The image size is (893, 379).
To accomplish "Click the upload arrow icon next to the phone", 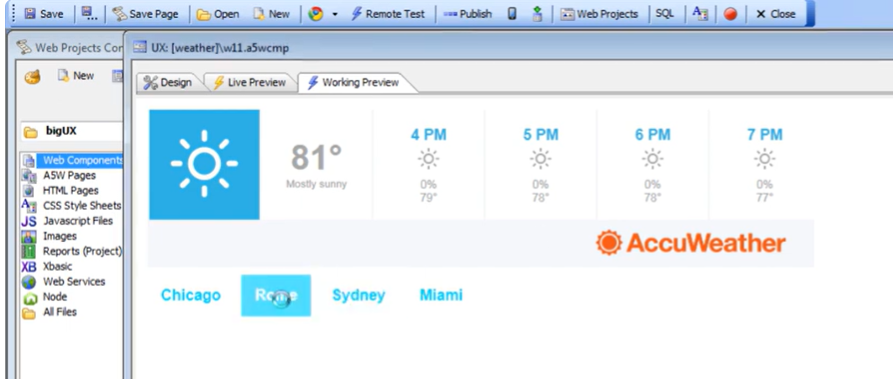I will point(537,14).
